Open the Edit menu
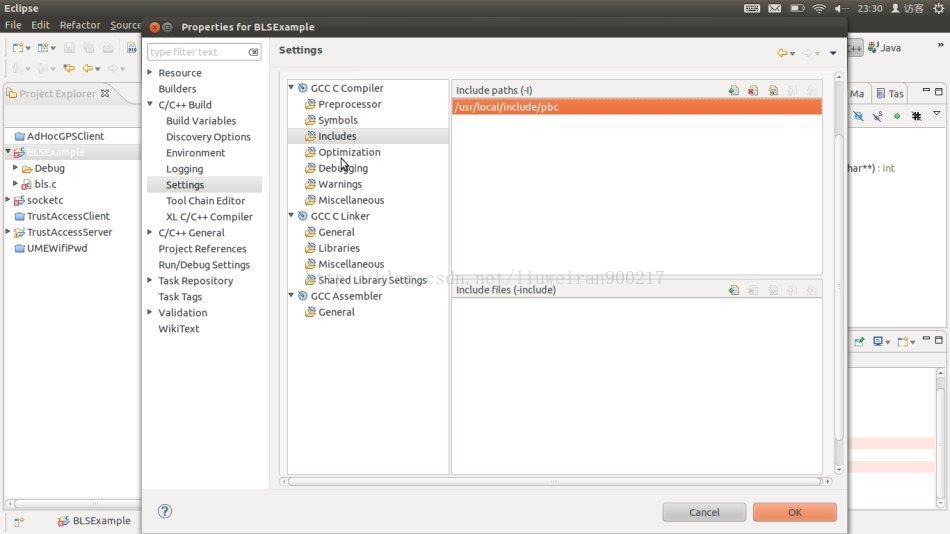950x534 pixels. coord(41,25)
